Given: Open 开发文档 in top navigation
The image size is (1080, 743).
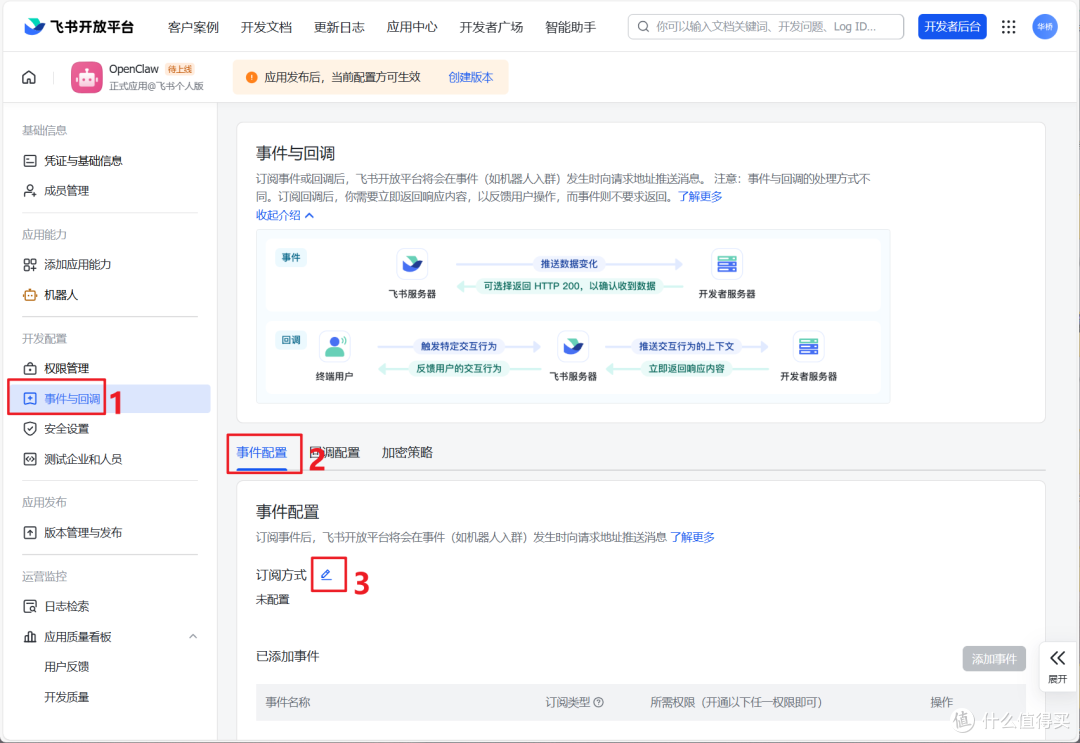Looking at the screenshot, I should (x=266, y=27).
